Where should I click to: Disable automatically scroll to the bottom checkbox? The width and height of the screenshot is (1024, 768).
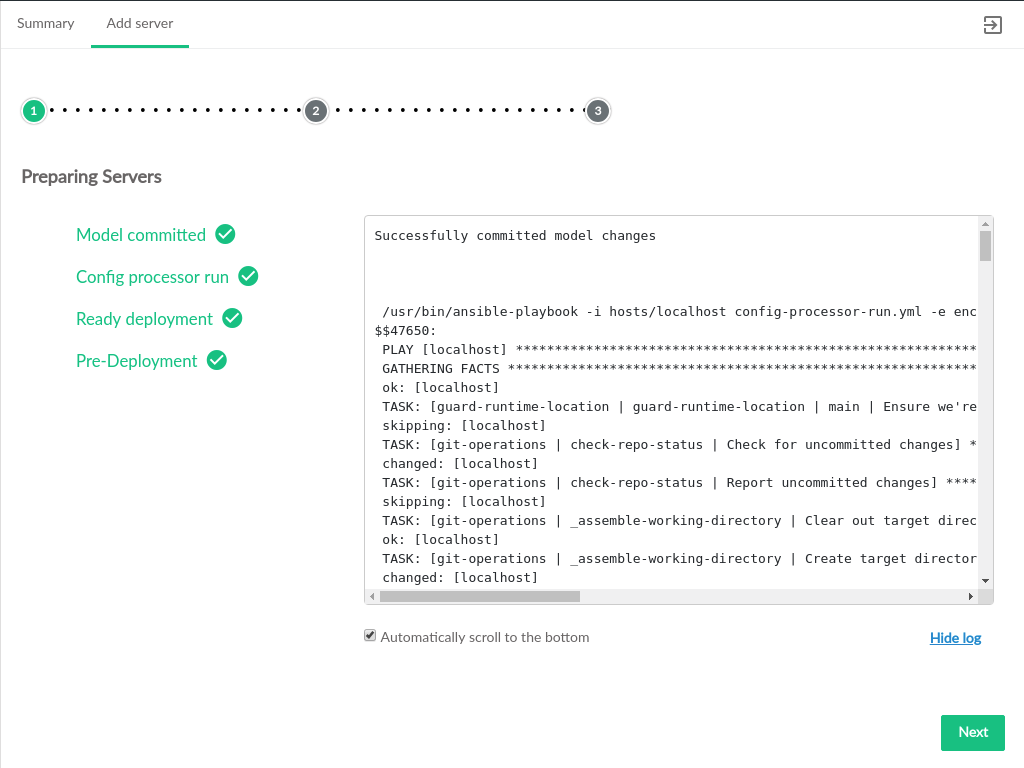[370, 635]
